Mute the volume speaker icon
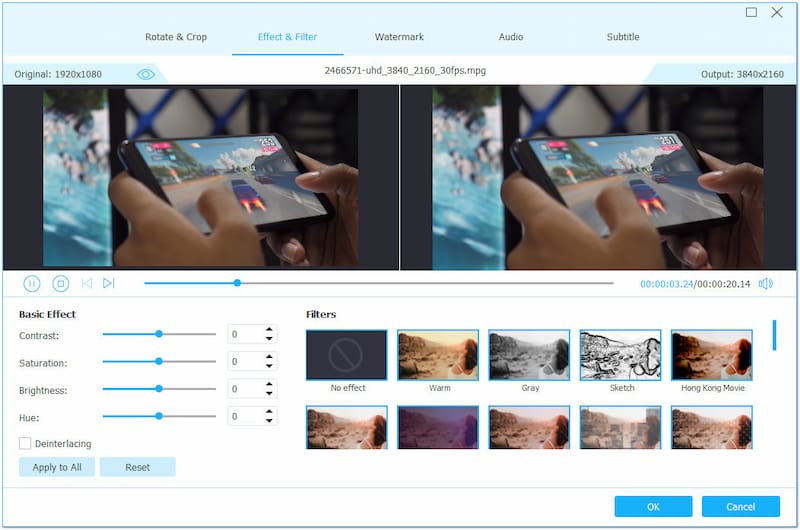Image resolution: width=800 pixels, height=530 pixels. pos(765,284)
